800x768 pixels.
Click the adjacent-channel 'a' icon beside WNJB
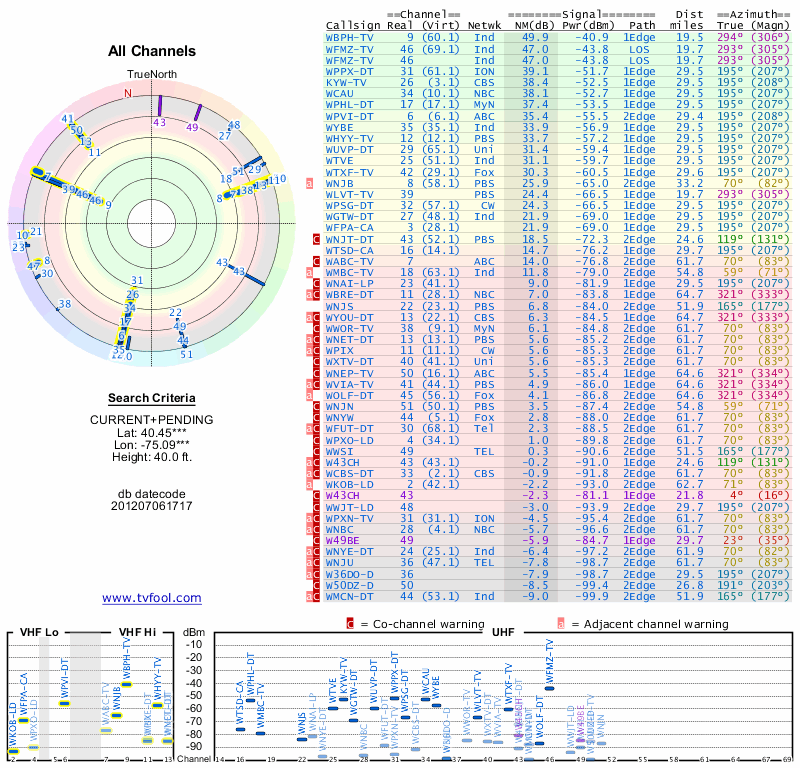(309, 184)
